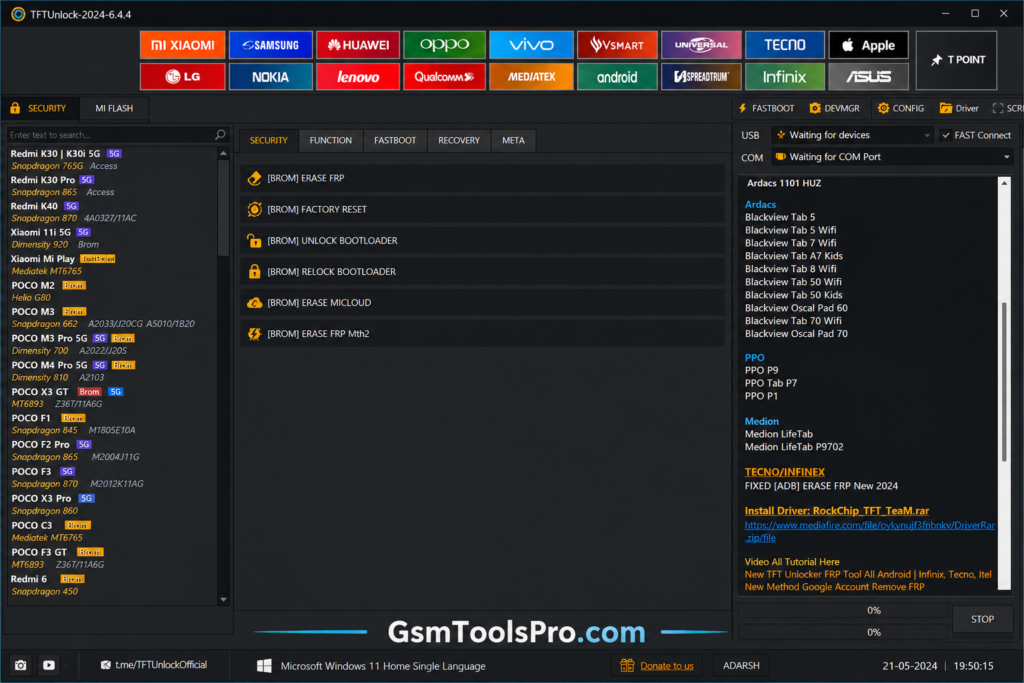Open CONFIG settings toolbar item

[901, 108]
